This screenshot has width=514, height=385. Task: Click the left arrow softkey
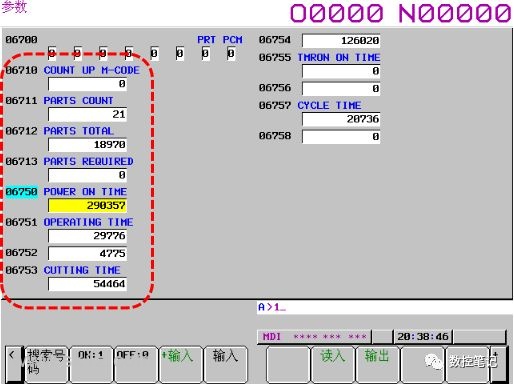coord(14,364)
